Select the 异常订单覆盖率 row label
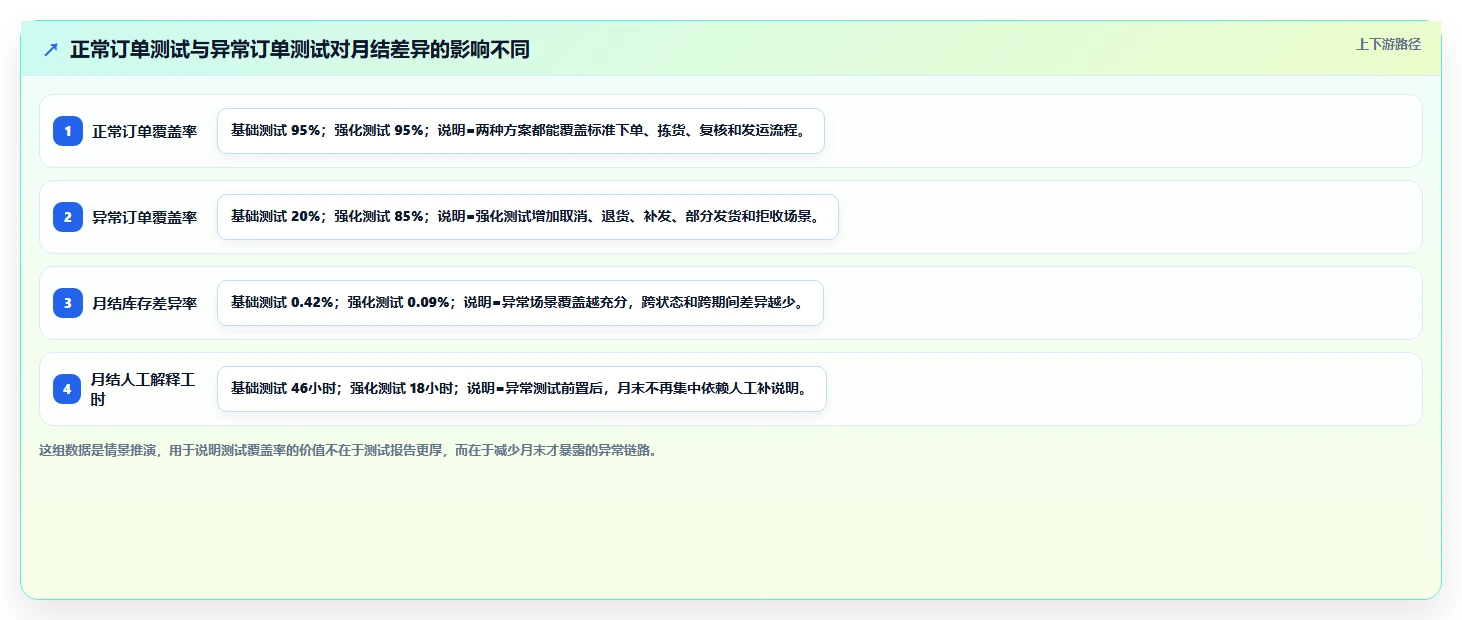Screen dimensions: 1462x620 [145, 217]
